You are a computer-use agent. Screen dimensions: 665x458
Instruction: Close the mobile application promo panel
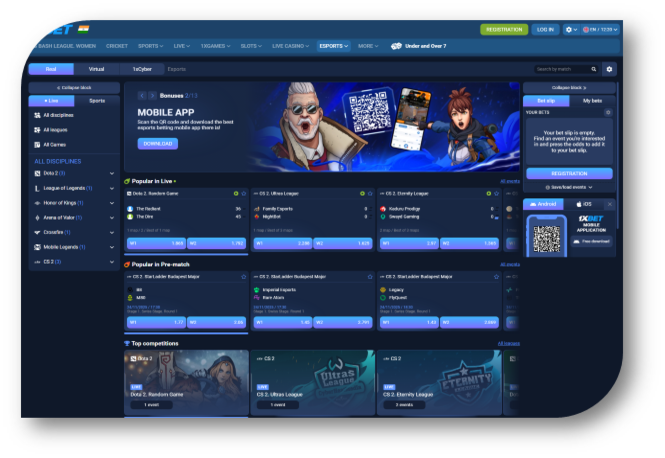click(x=609, y=204)
